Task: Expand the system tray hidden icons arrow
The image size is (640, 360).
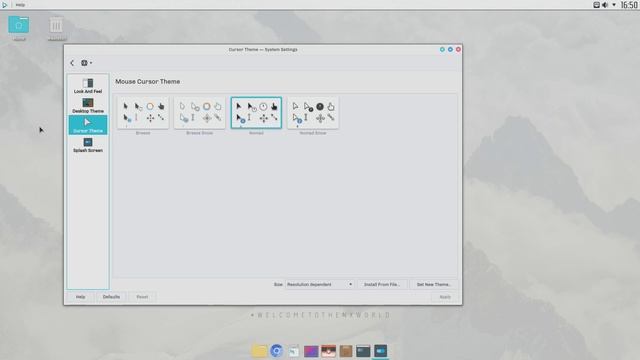Action: pyautogui.click(x=614, y=5)
